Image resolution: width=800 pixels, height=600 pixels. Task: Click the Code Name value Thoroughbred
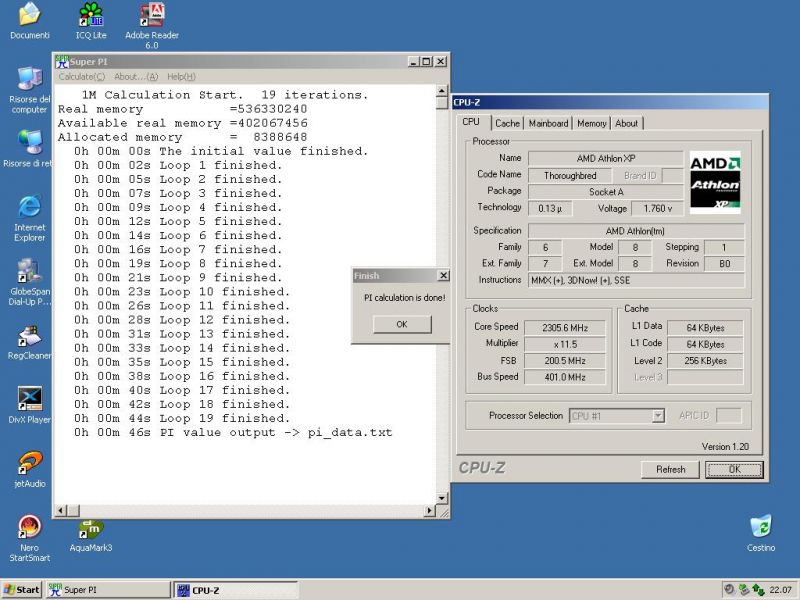click(x=570, y=176)
